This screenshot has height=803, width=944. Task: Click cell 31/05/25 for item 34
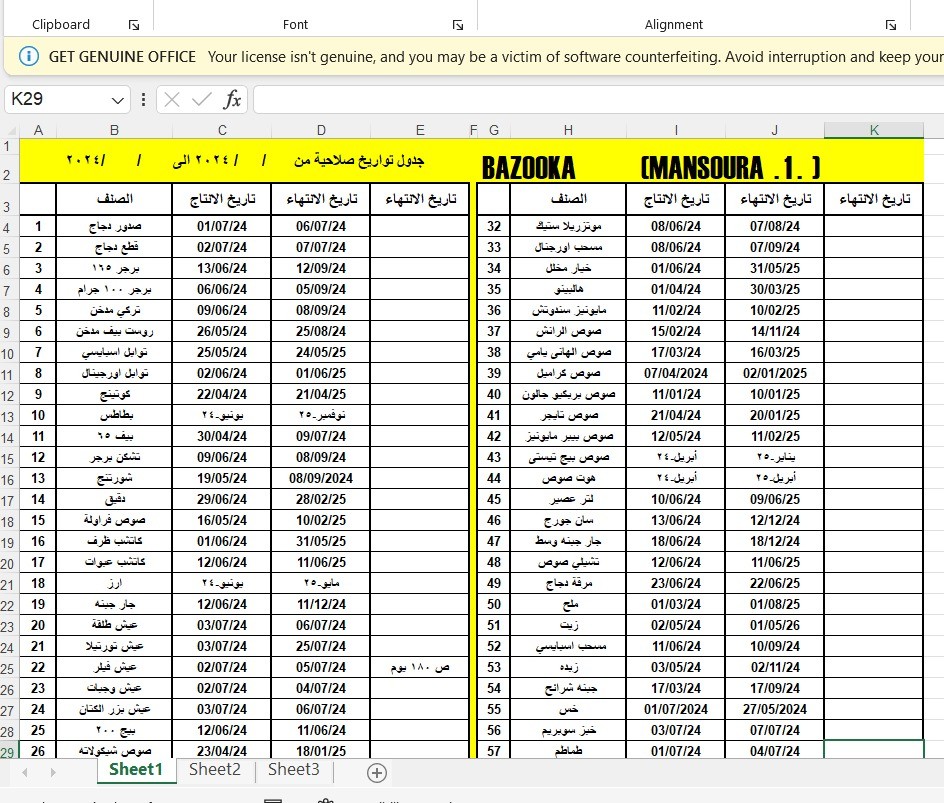(x=775, y=268)
